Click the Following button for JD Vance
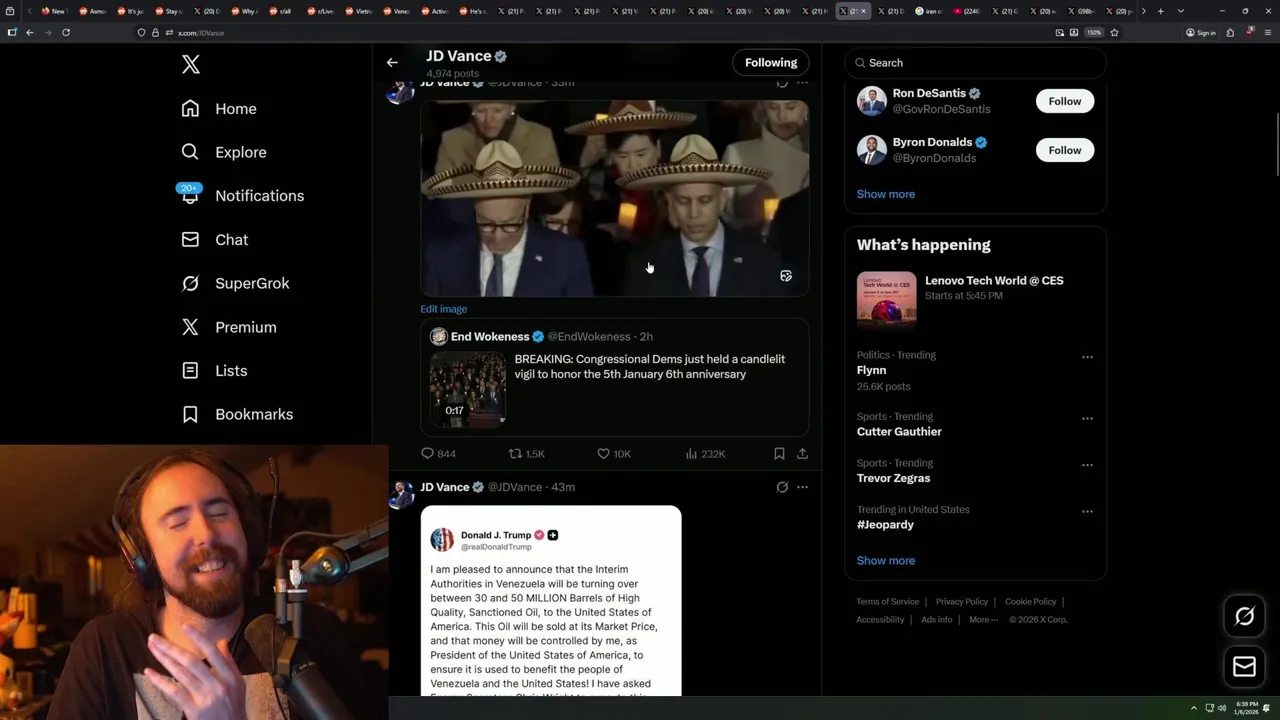 [x=770, y=62]
